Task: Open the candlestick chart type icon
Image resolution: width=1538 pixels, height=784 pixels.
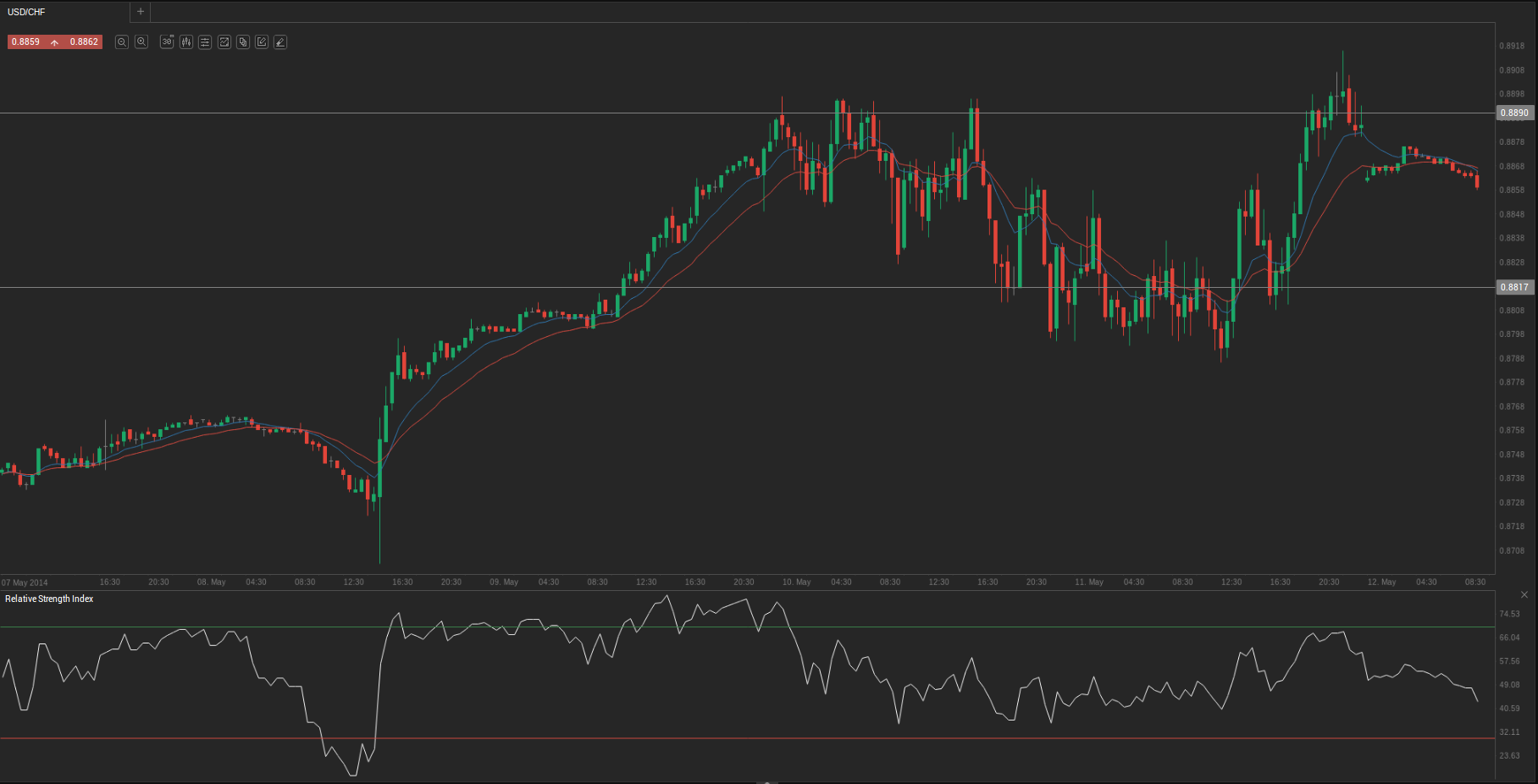Action: pyautogui.click(x=186, y=41)
